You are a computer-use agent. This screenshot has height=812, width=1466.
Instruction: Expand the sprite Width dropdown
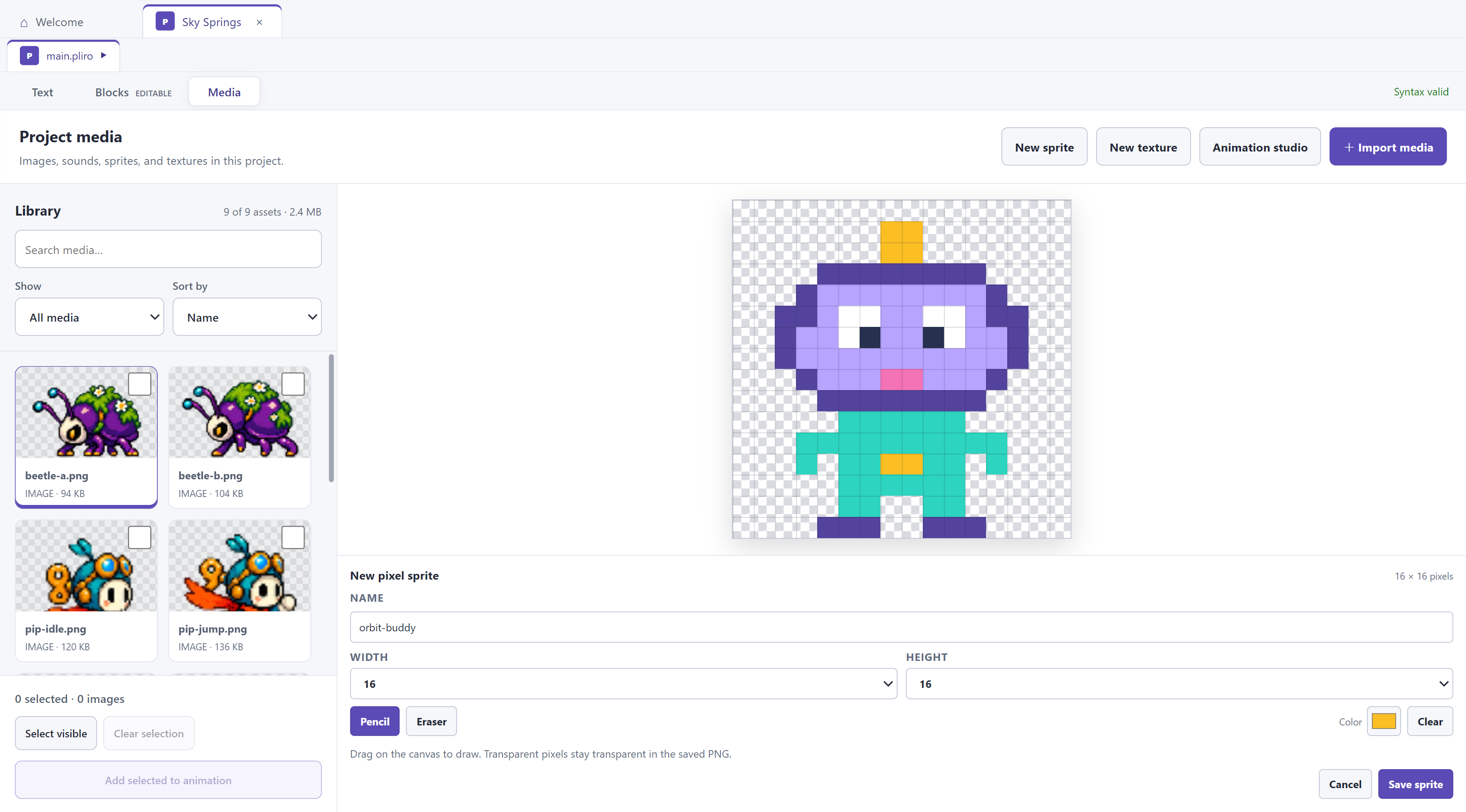pyautogui.click(x=623, y=683)
